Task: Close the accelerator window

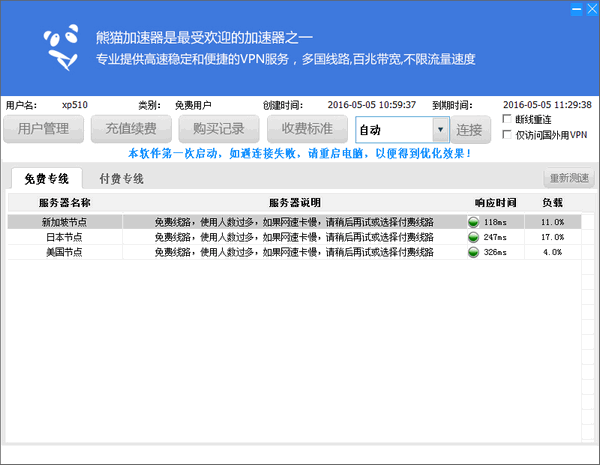Action: click(592, 9)
